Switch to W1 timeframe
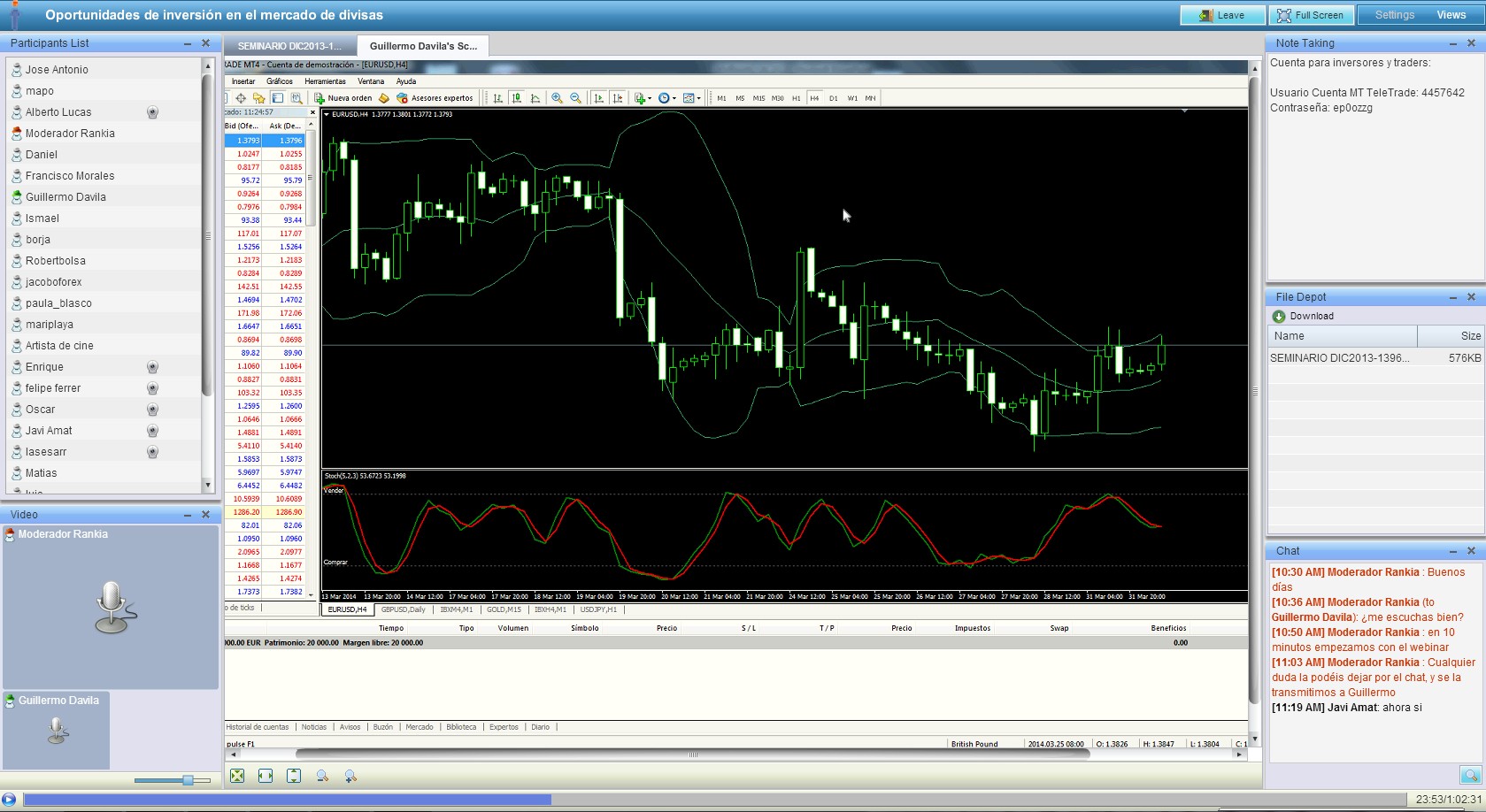The width and height of the screenshot is (1486, 812). 851,98
